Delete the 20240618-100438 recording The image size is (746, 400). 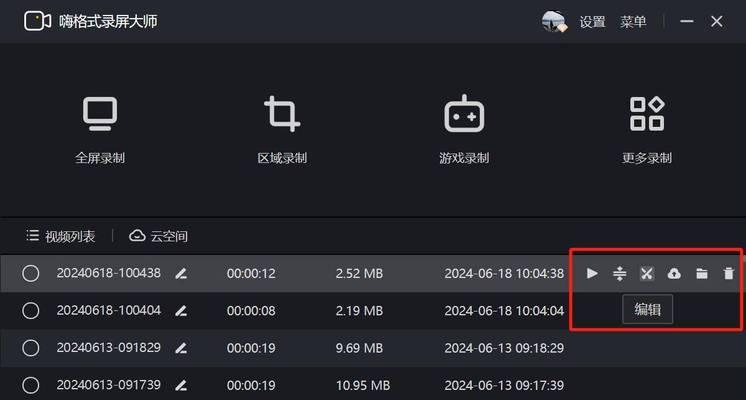coord(729,273)
